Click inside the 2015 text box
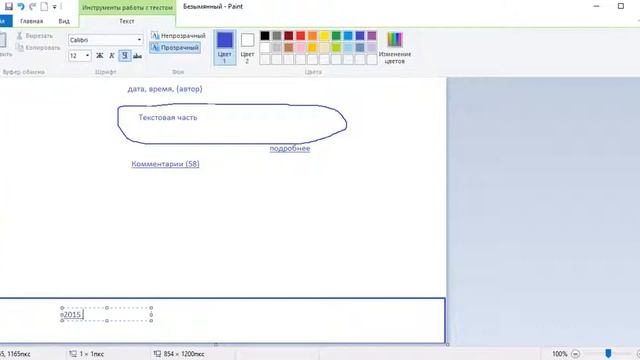 coord(107,314)
